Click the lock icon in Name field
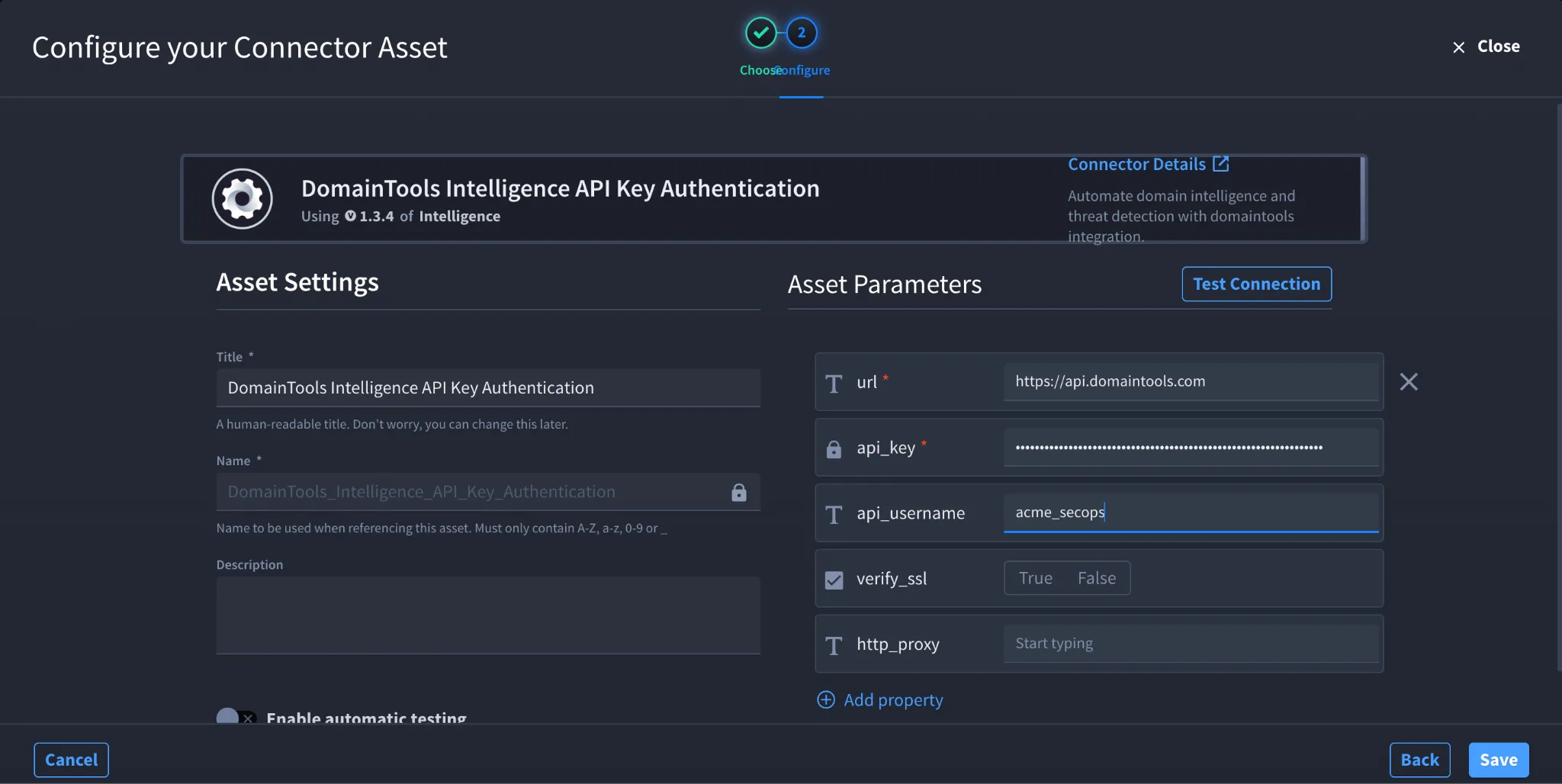Screen dimensions: 1562x784 738,492
